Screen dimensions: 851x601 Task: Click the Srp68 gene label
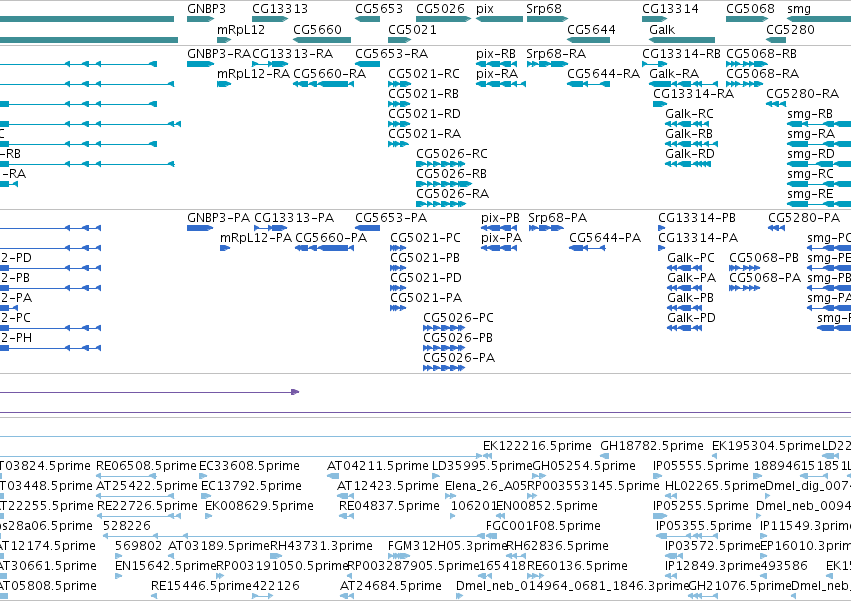point(544,9)
